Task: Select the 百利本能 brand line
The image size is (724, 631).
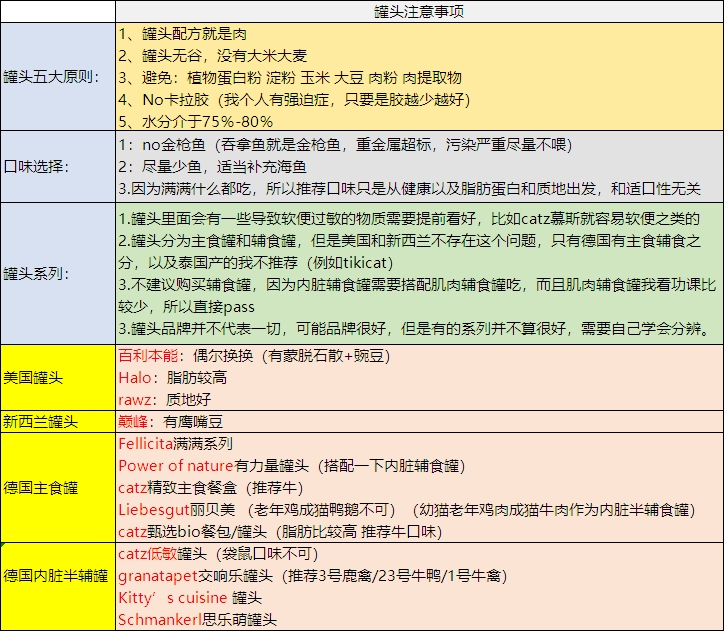Action: click(254, 356)
